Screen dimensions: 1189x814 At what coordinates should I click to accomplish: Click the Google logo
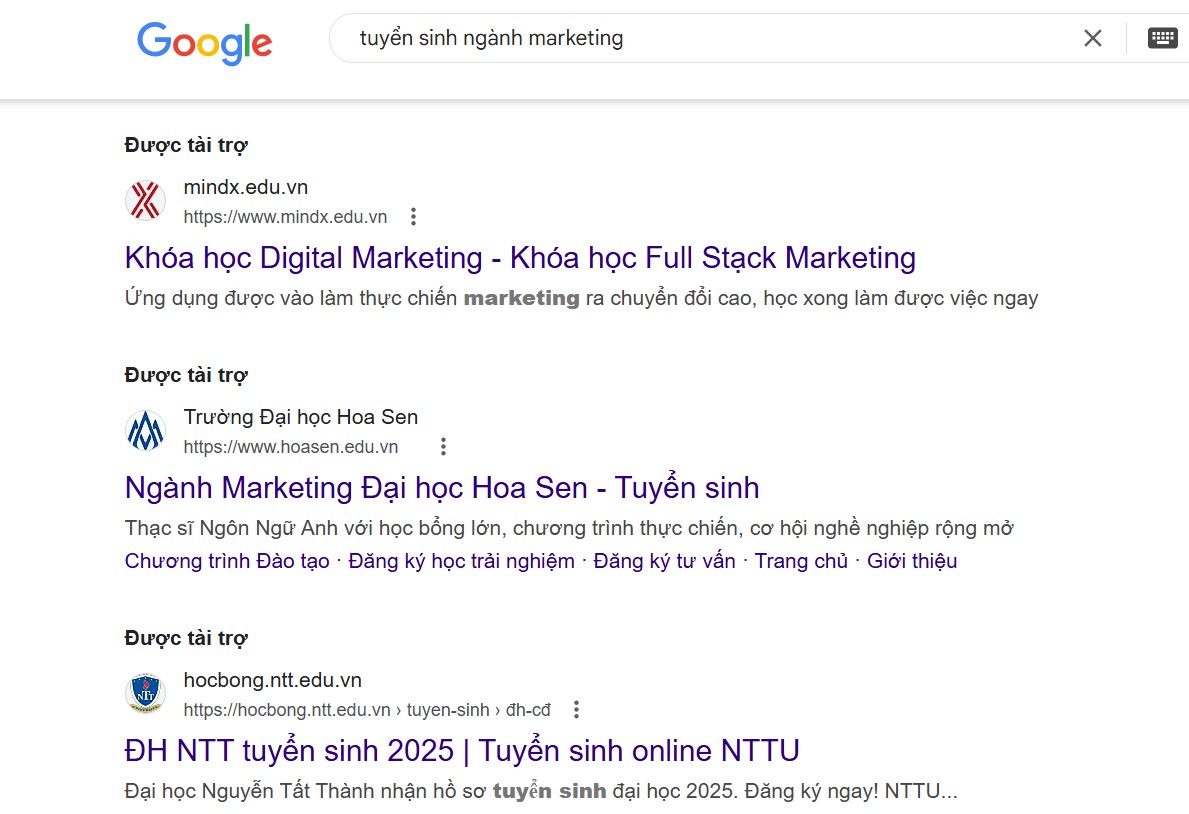[205, 42]
